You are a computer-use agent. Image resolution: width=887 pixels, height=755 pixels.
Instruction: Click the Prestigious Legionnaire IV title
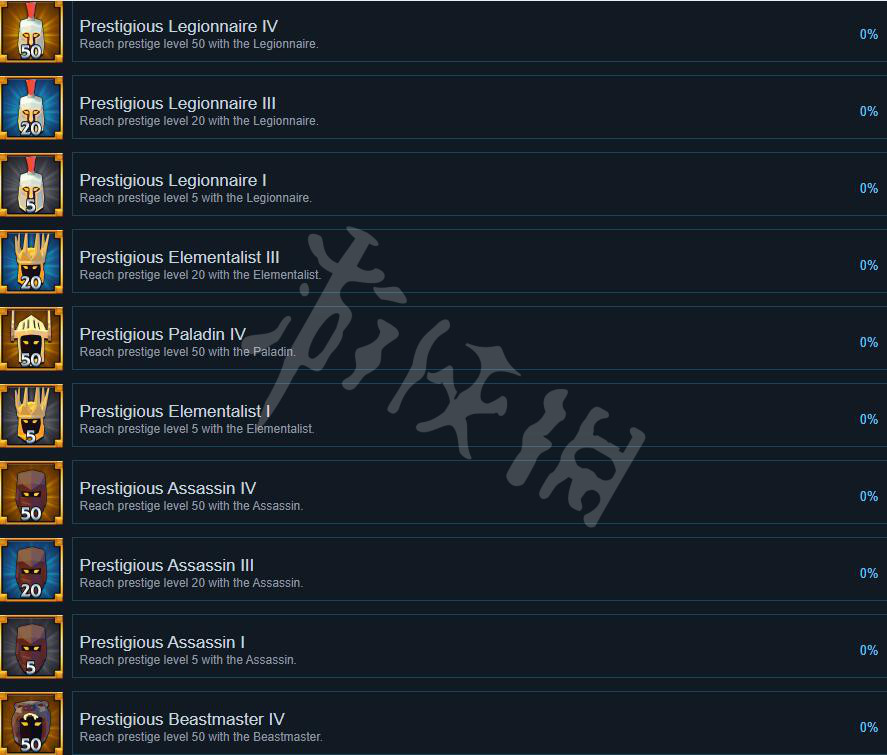click(179, 27)
